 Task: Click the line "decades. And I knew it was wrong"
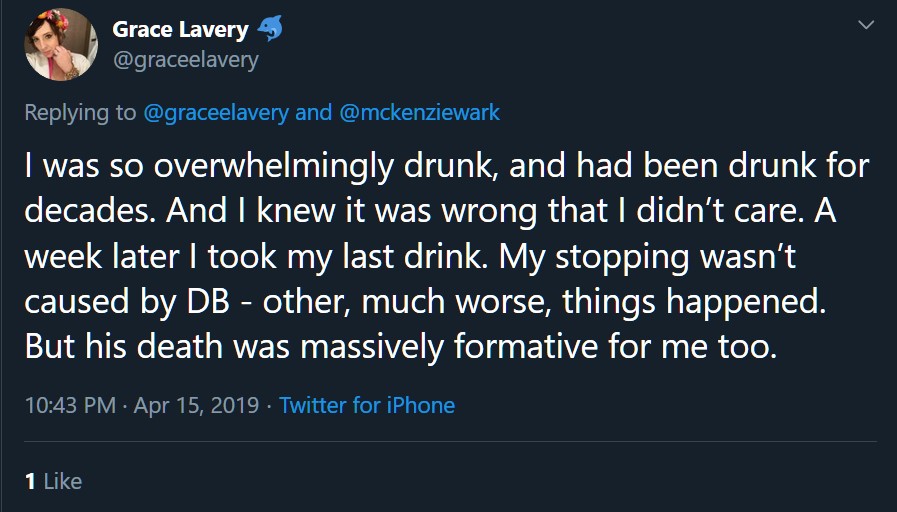(x=430, y=211)
